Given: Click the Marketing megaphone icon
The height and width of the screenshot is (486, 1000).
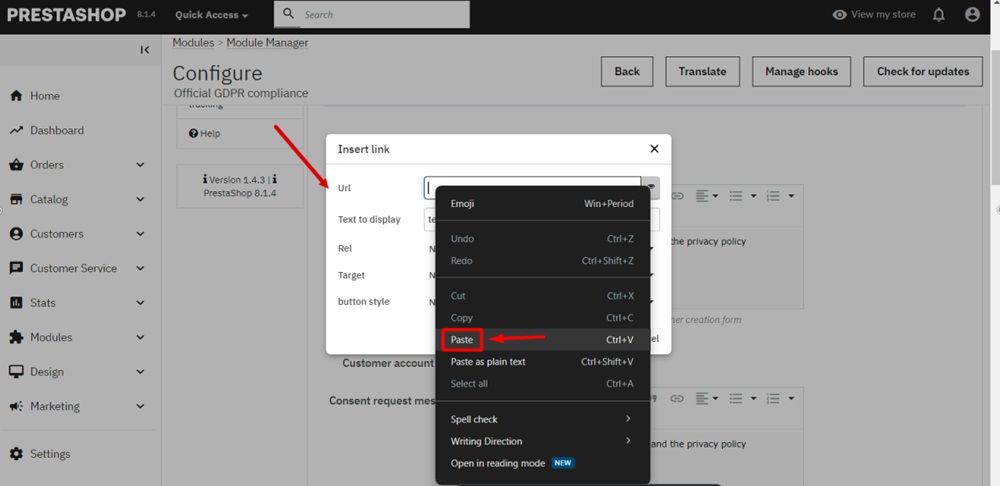Looking at the screenshot, I should tap(17, 406).
